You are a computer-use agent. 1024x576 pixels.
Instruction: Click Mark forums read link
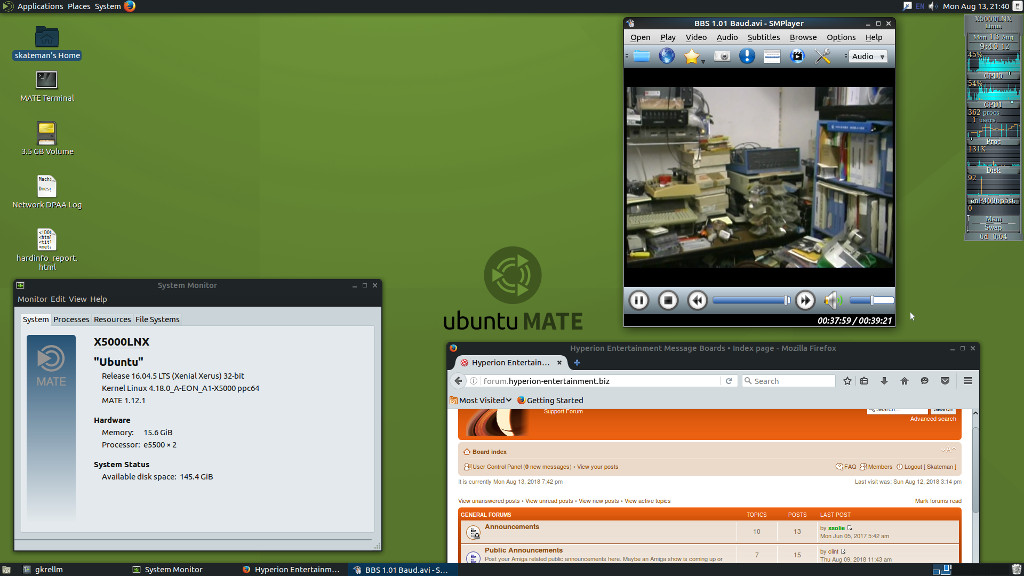pyautogui.click(x=938, y=501)
